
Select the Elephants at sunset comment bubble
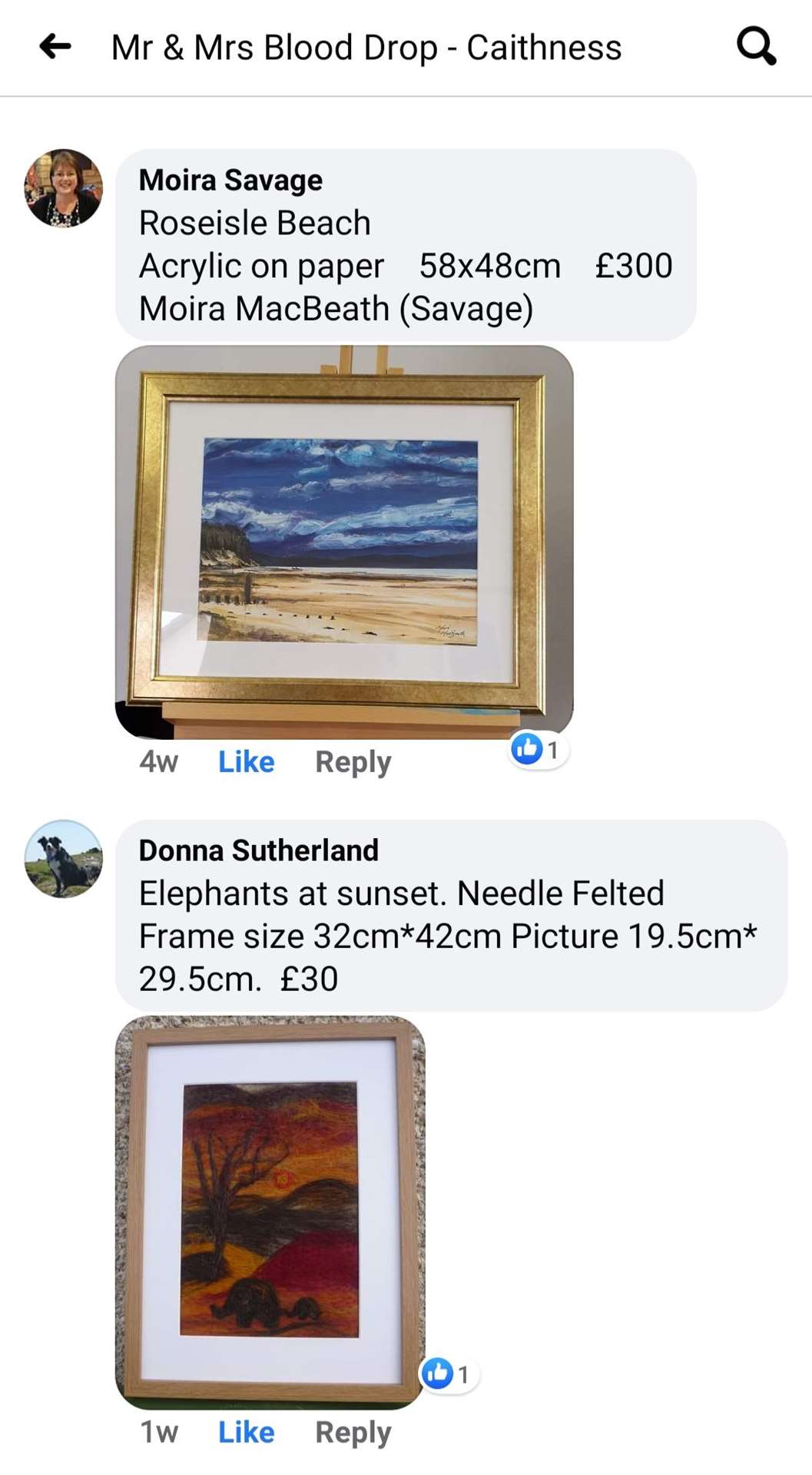click(x=452, y=916)
